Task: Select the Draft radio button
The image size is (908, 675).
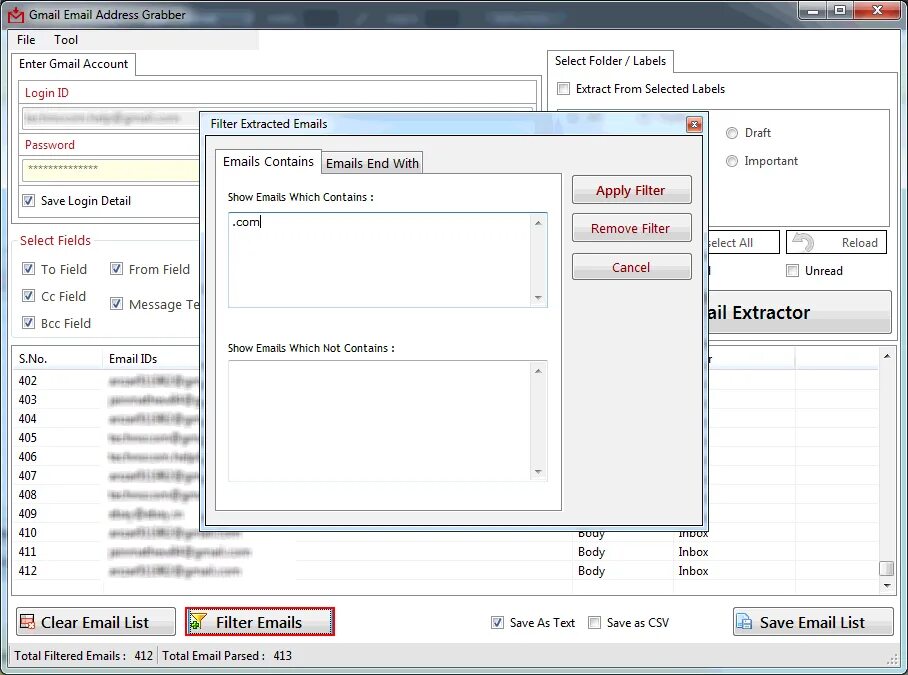Action: [x=732, y=133]
